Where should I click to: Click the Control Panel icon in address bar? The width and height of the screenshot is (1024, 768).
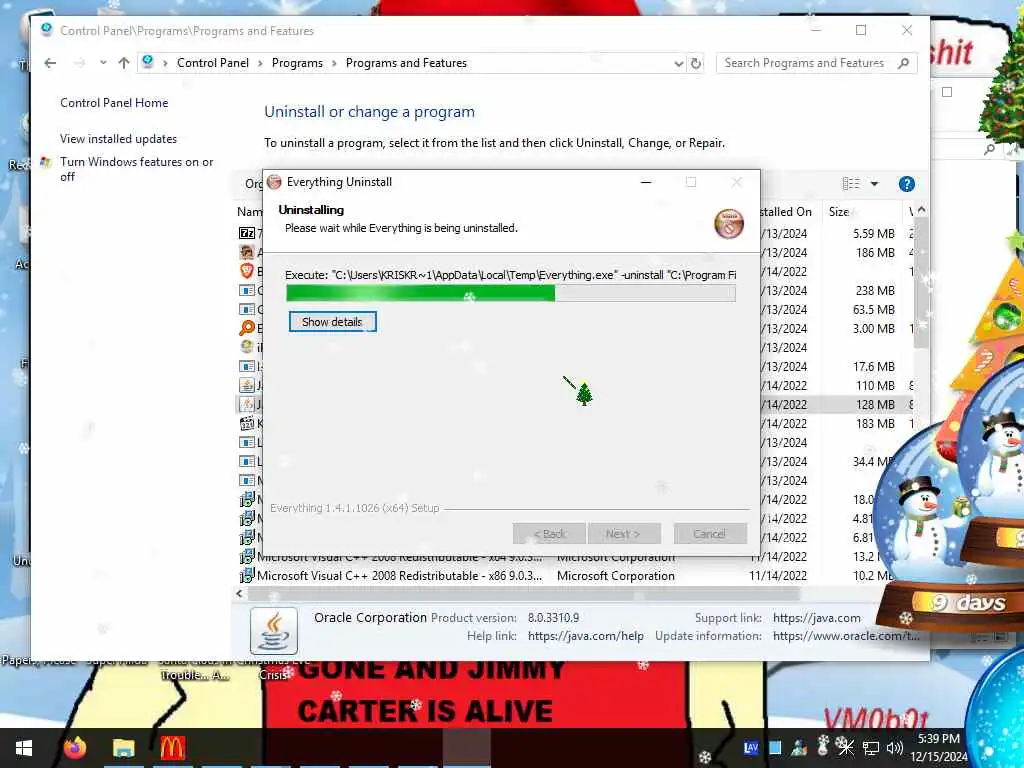click(x=148, y=62)
